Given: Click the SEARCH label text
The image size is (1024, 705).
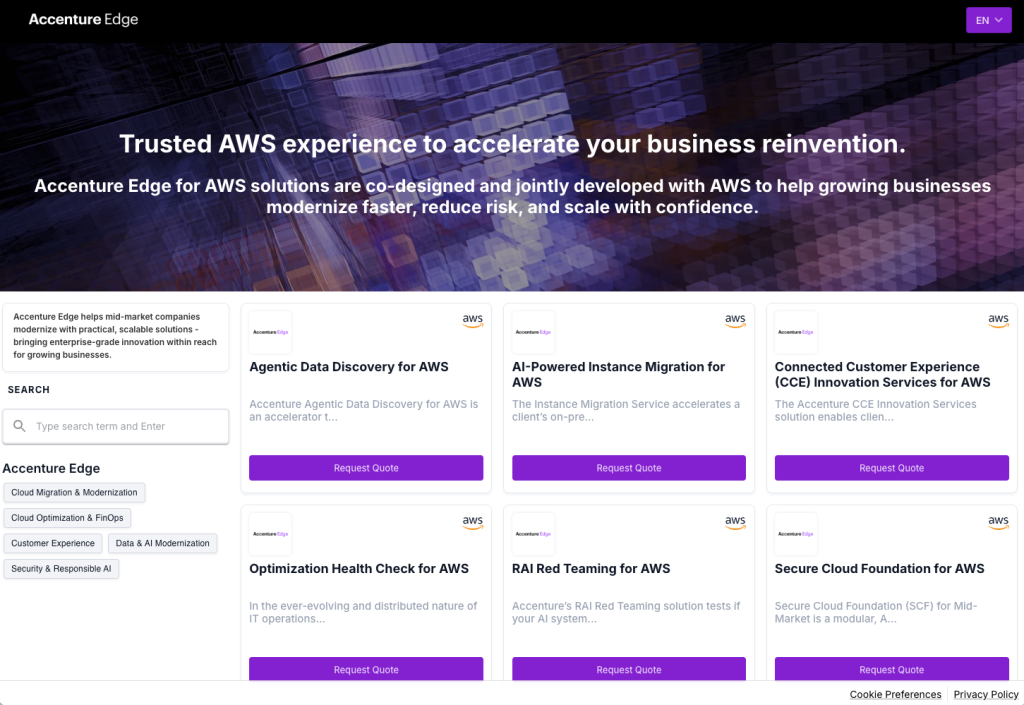Looking at the screenshot, I should pyautogui.click(x=29, y=390).
